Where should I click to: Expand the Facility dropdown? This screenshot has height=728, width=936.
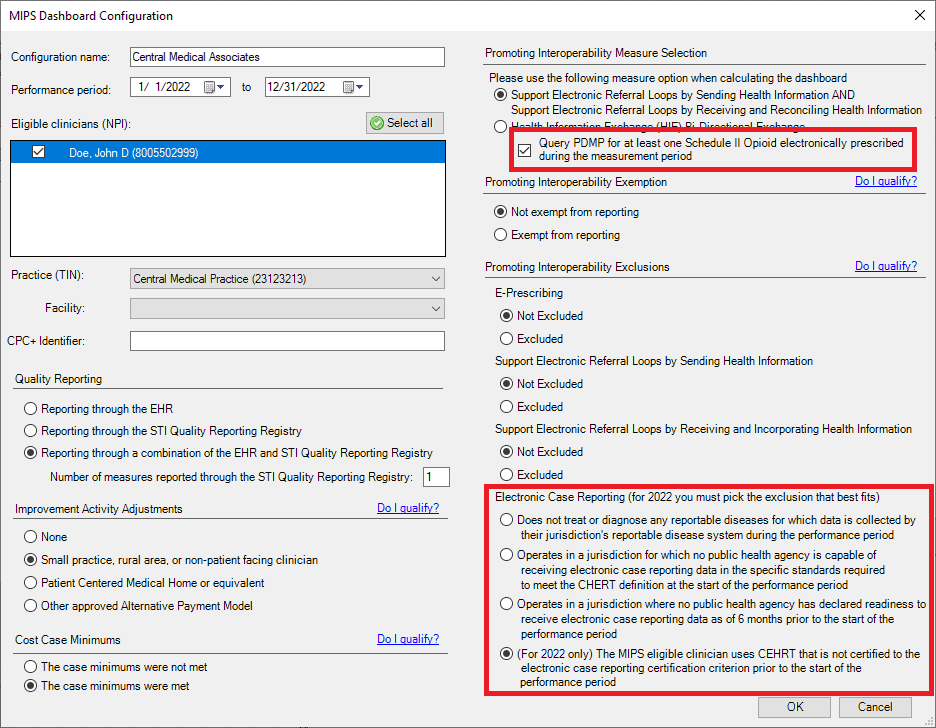[x=435, y=309]
